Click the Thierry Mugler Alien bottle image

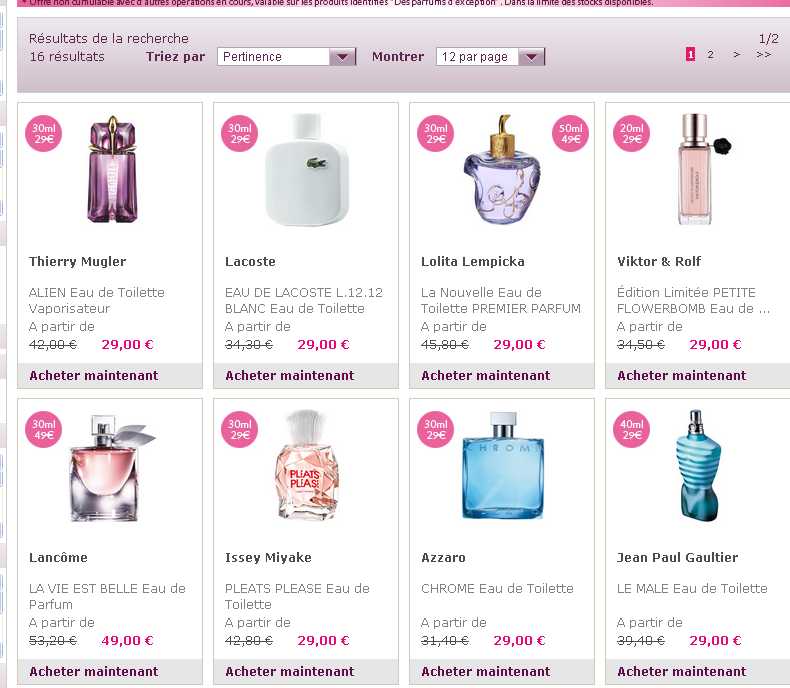click(x=112, y=169)
